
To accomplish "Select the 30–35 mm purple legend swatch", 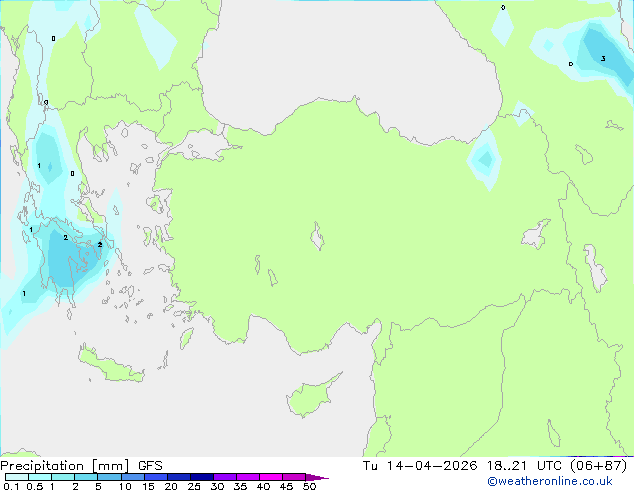I will pyautogui.click(x=224, y=477).
